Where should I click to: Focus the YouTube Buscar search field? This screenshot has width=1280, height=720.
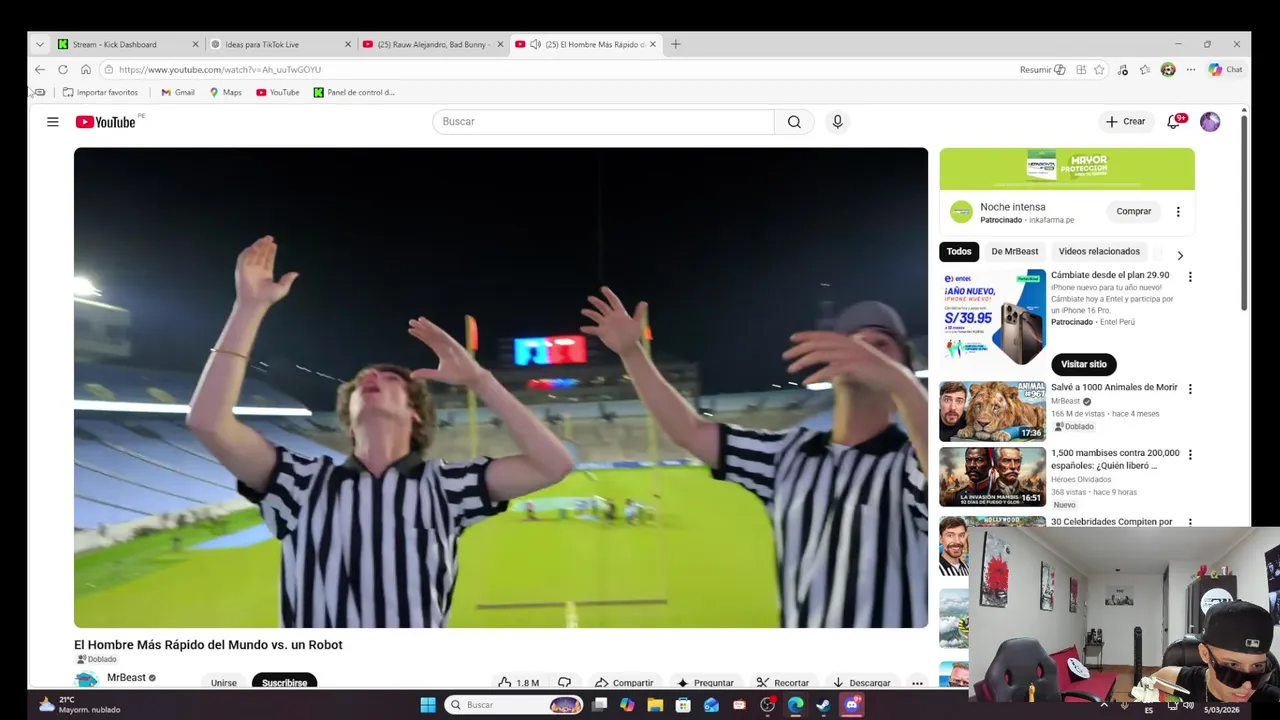point(603,122)
